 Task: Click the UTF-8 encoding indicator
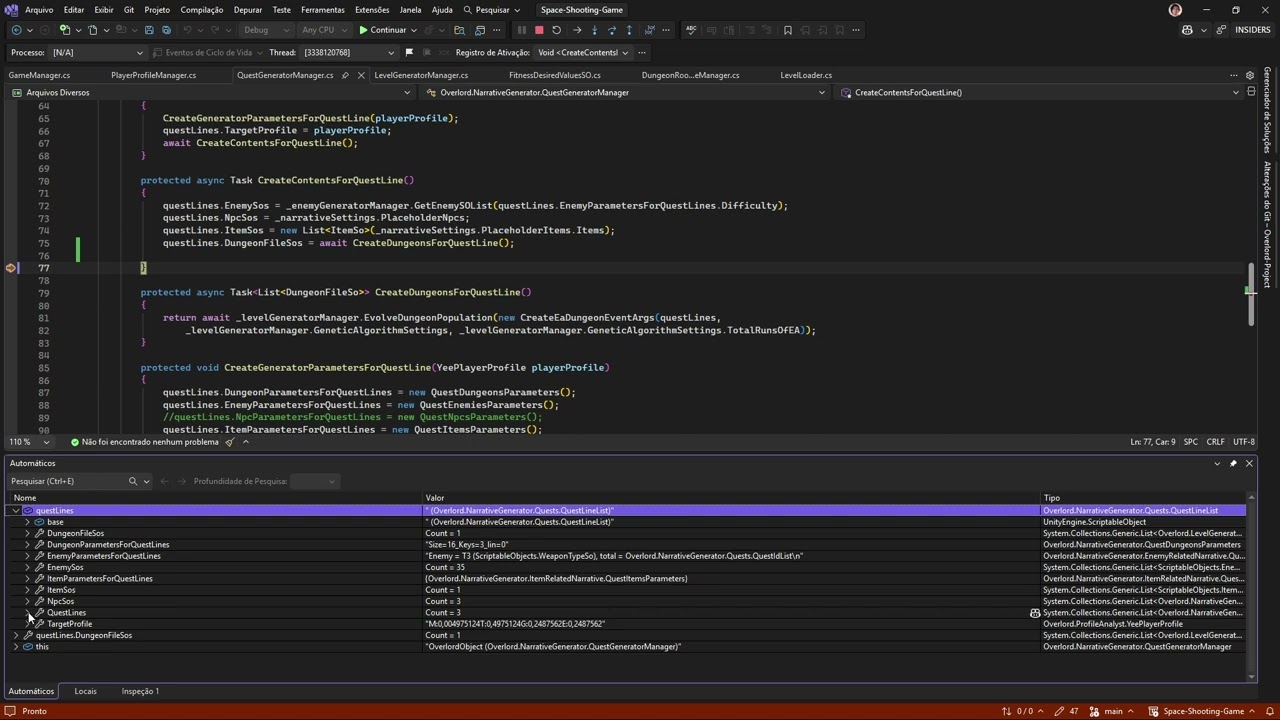pyautogui.click(x=1244, y=442)
